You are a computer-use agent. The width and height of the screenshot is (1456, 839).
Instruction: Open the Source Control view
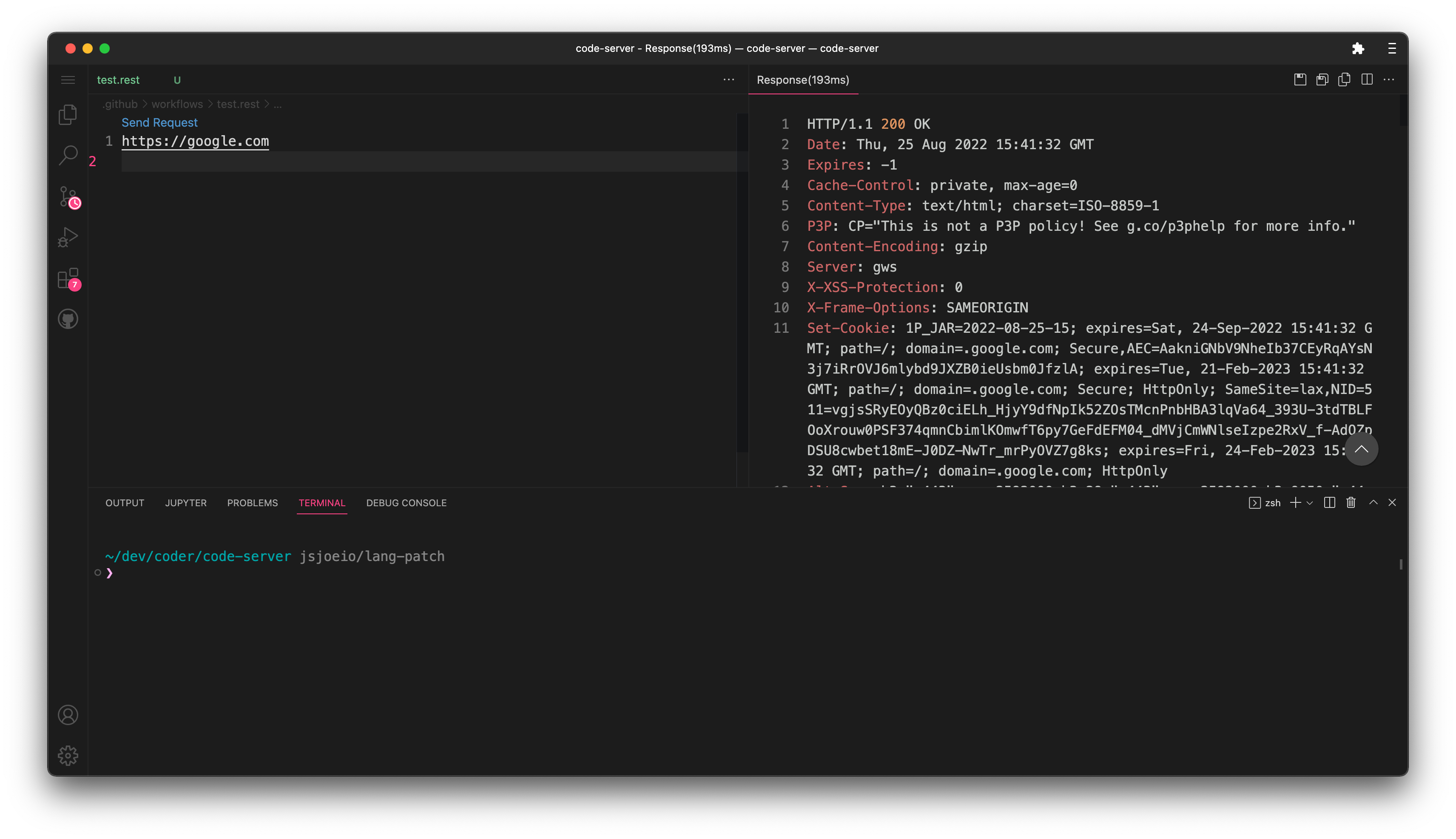pyautogui.click(x=68, y=196)
